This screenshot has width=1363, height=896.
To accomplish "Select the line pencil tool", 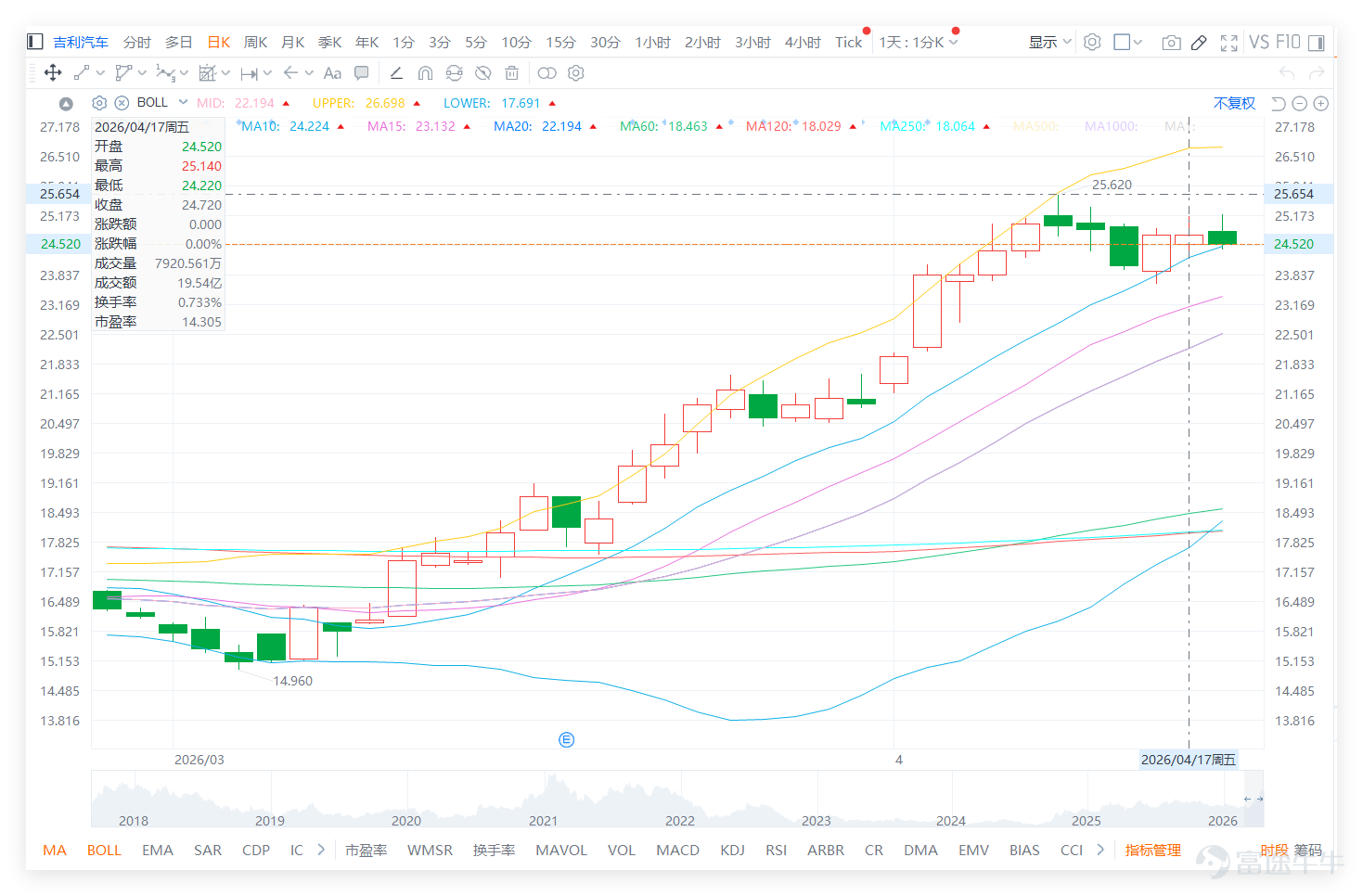I will (396, 72).
